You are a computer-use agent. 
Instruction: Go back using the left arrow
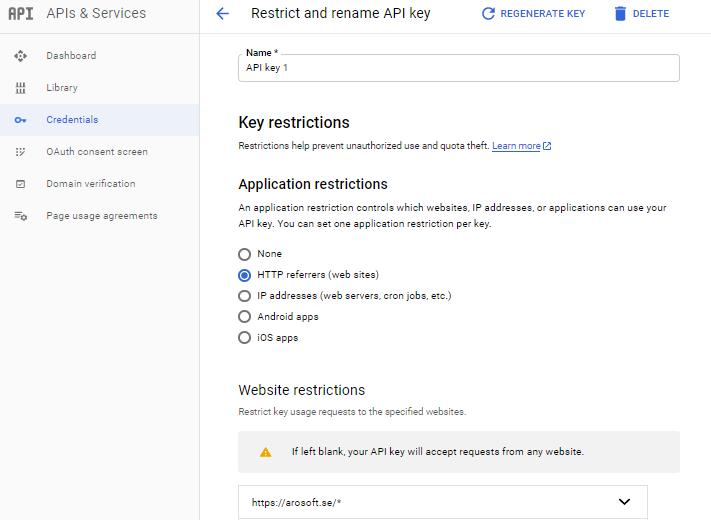click(223, 14)
